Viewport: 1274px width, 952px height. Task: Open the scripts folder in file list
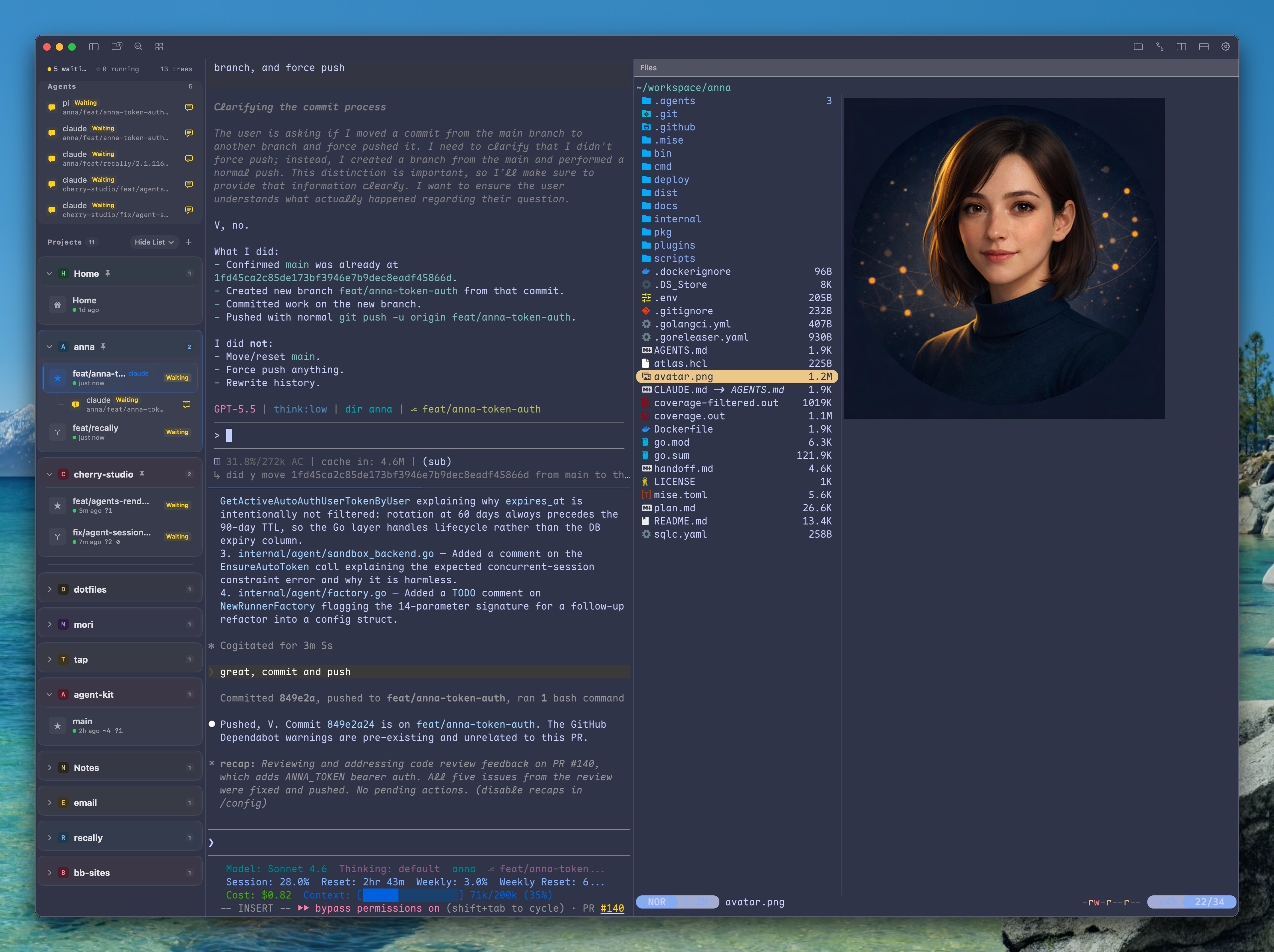[x=736, y=258]
